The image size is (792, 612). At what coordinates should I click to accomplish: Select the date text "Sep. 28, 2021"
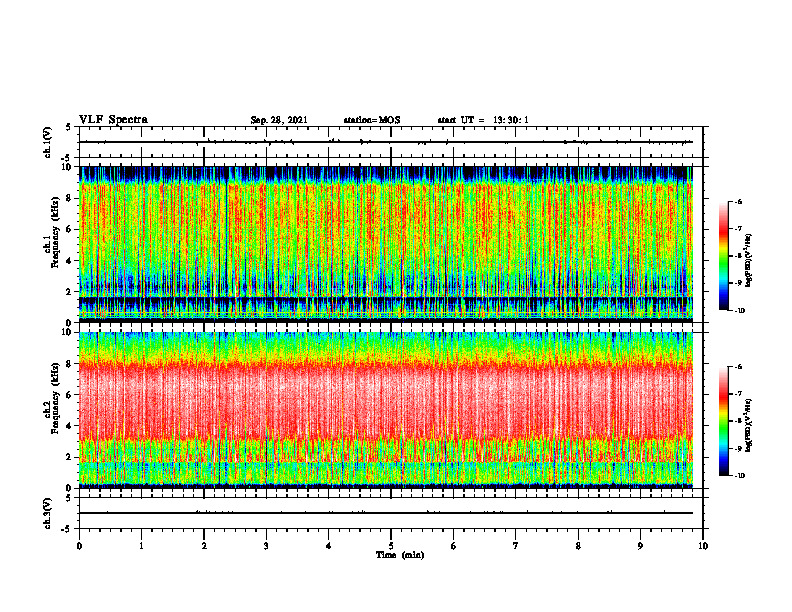(279, 120)
